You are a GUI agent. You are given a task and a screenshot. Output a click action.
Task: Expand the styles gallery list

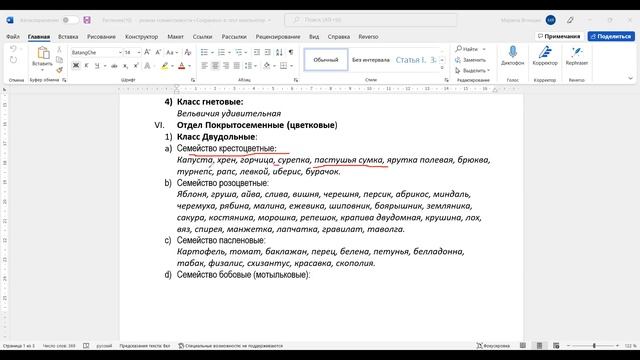click(442, 68)
